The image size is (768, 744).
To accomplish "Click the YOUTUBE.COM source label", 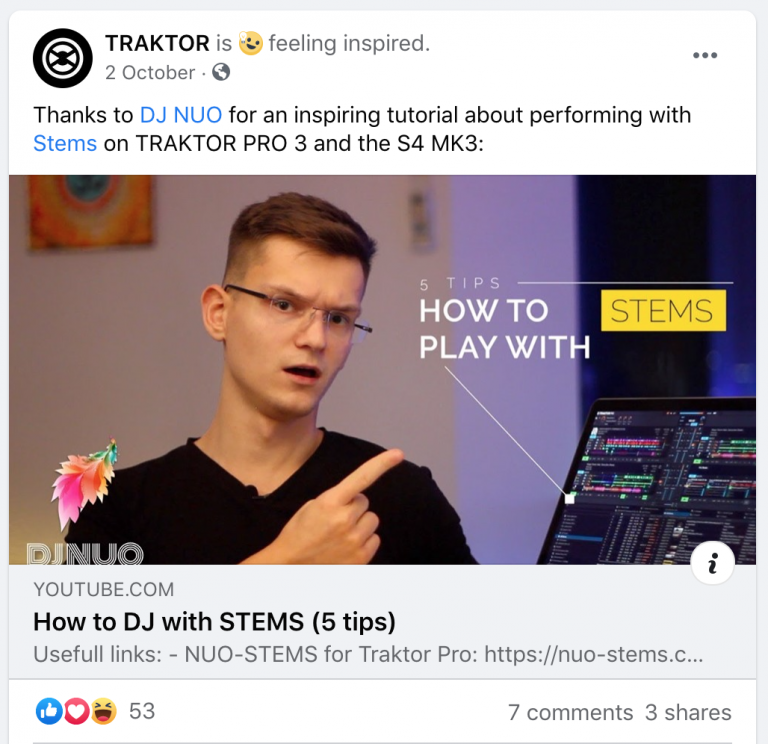I will [104, 590].
